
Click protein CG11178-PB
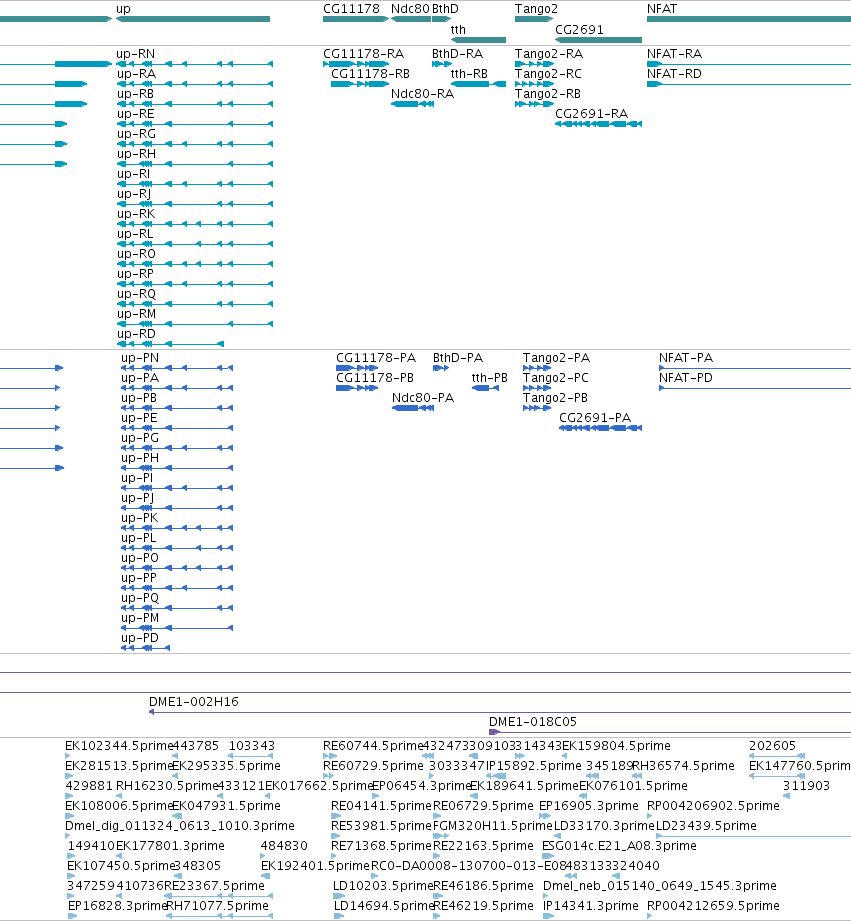pyautogui.click(x=375, y=378)
